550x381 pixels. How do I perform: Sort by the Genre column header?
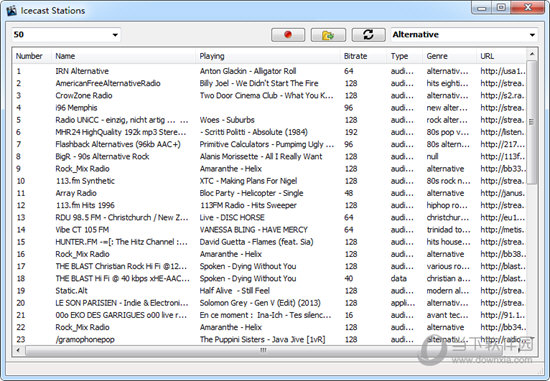pos(437,56)
